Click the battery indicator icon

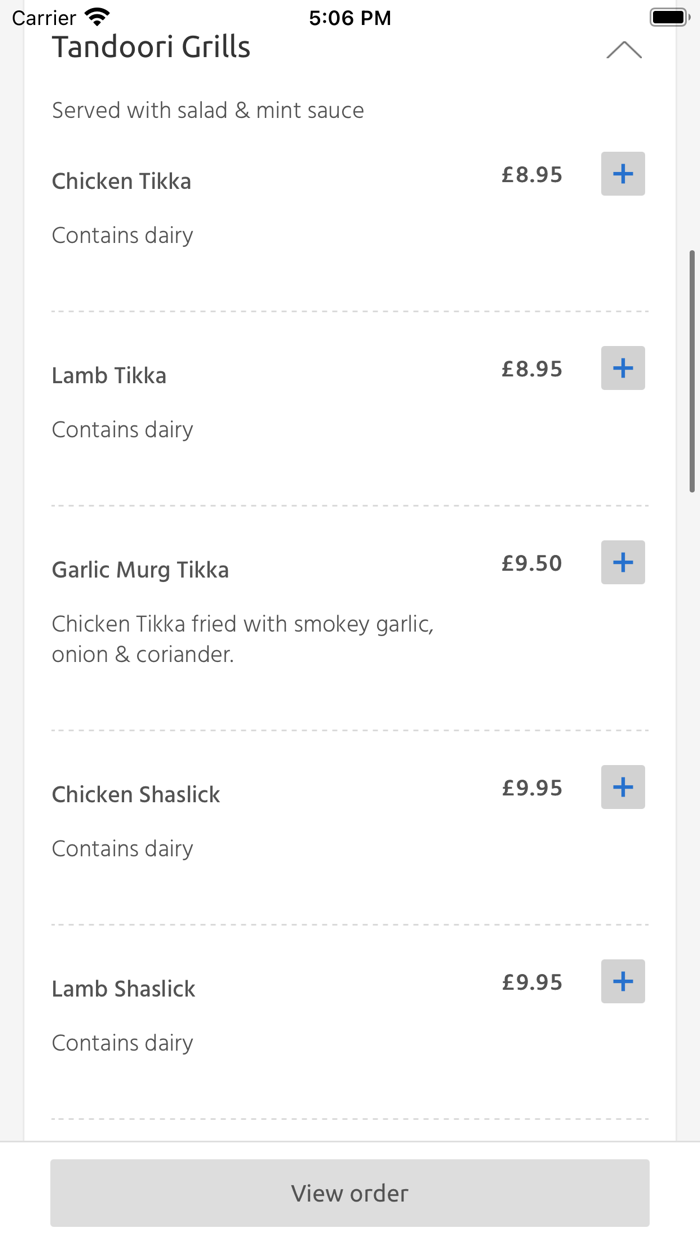pyautogui.click(x=668, y=16)
